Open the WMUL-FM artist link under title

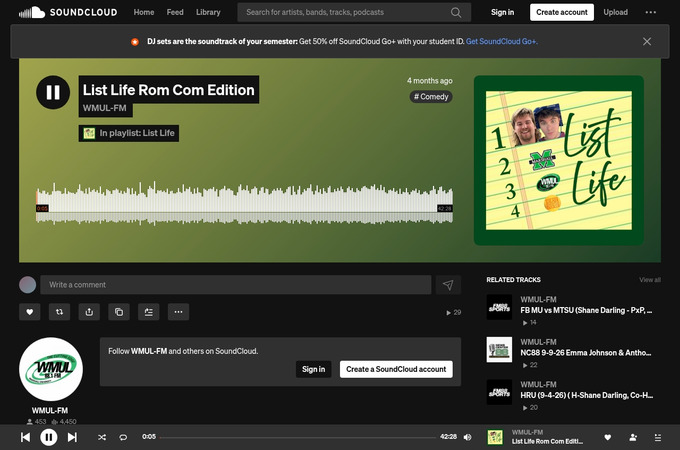tap(105, 108)
